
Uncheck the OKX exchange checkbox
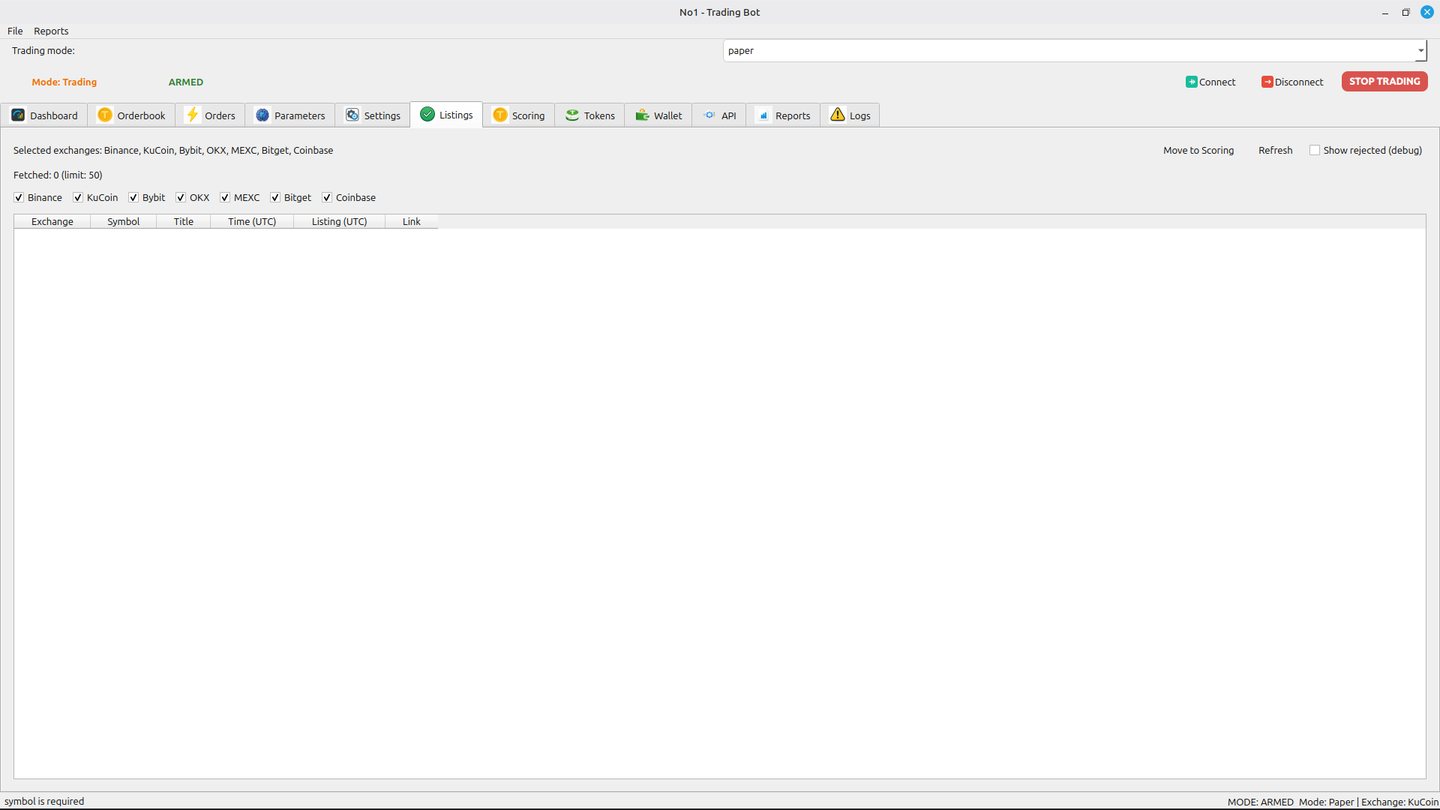click(x=181, y=197)
